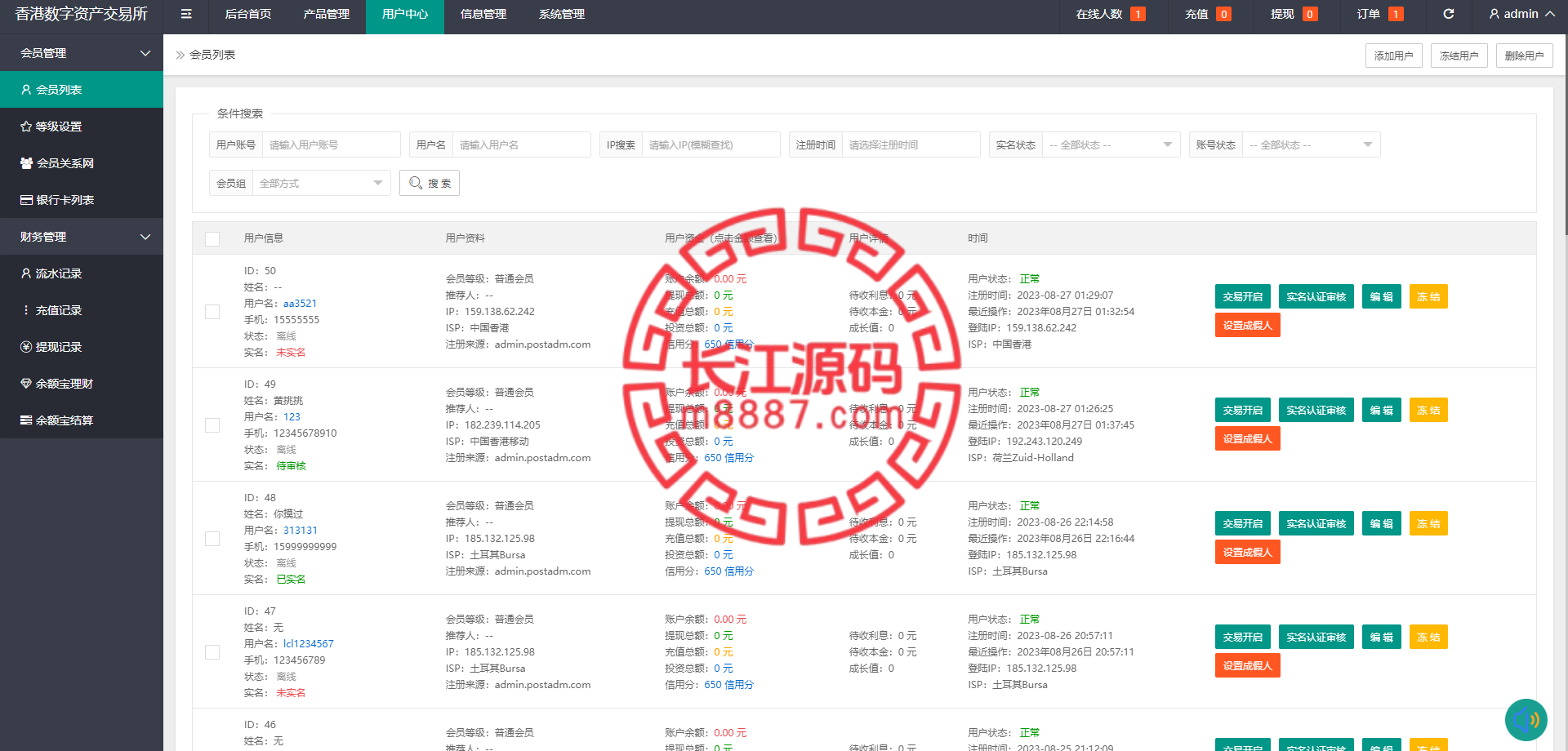
Task: Focus the 用户名 input field
Action: (521, 144)
